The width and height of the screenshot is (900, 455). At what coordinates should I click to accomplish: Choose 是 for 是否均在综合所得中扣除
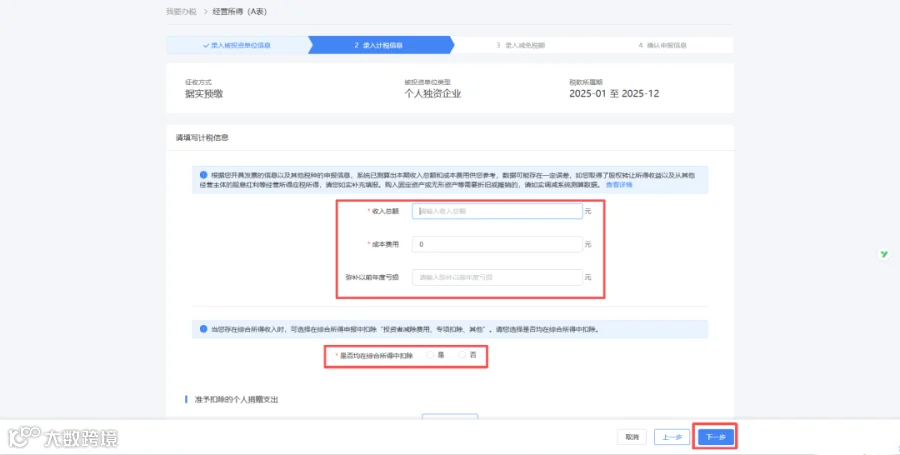[430, 356]
